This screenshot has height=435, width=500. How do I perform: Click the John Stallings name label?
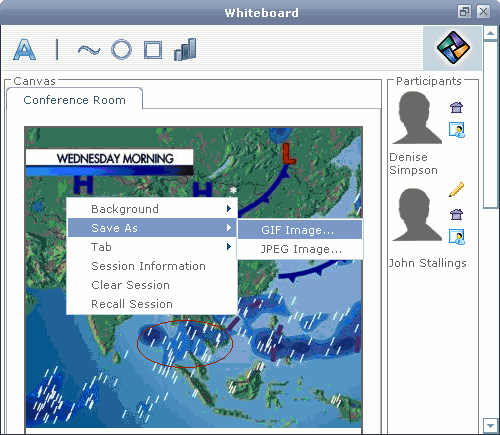428,263
